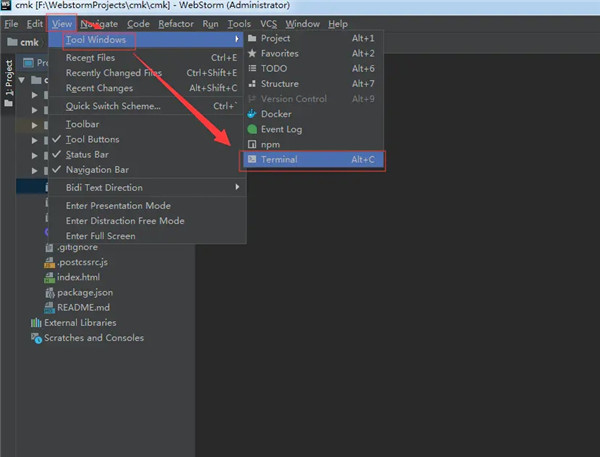Click the TODO list icon
Viewport: 600px width, 457px height.
click(x=252, y=68)
